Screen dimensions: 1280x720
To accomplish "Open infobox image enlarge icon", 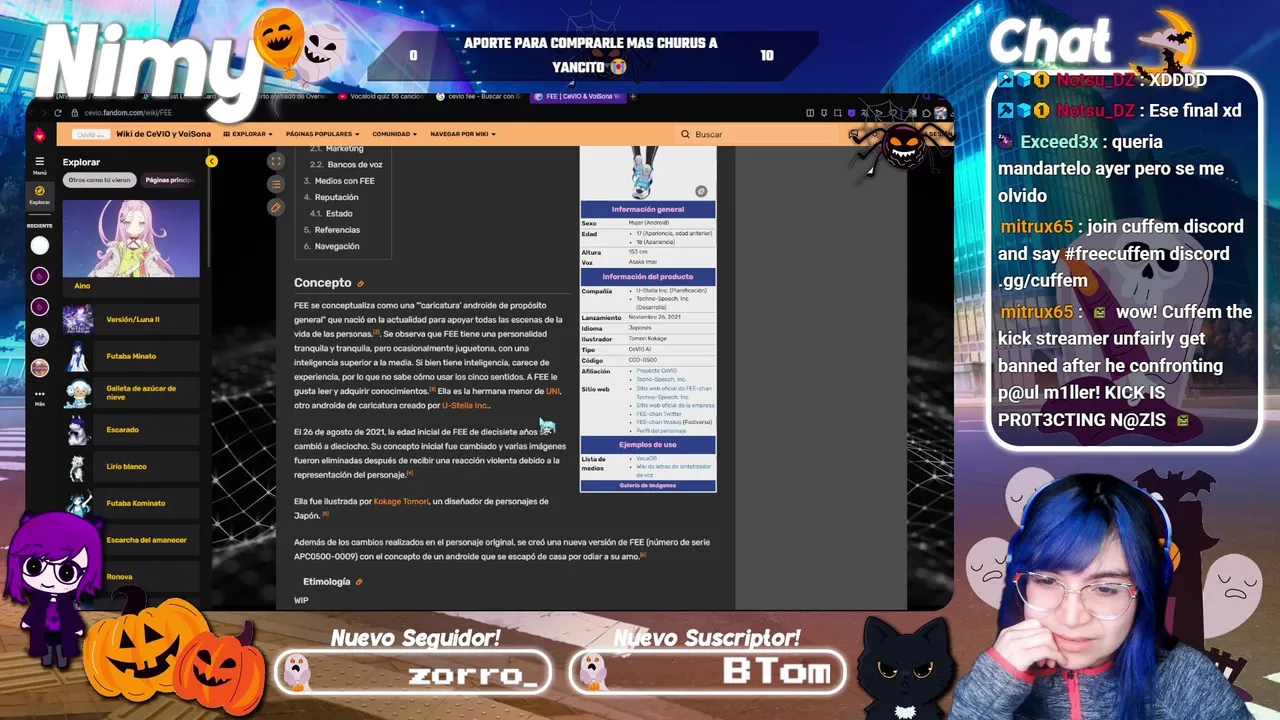I will (x=701, y=191).
